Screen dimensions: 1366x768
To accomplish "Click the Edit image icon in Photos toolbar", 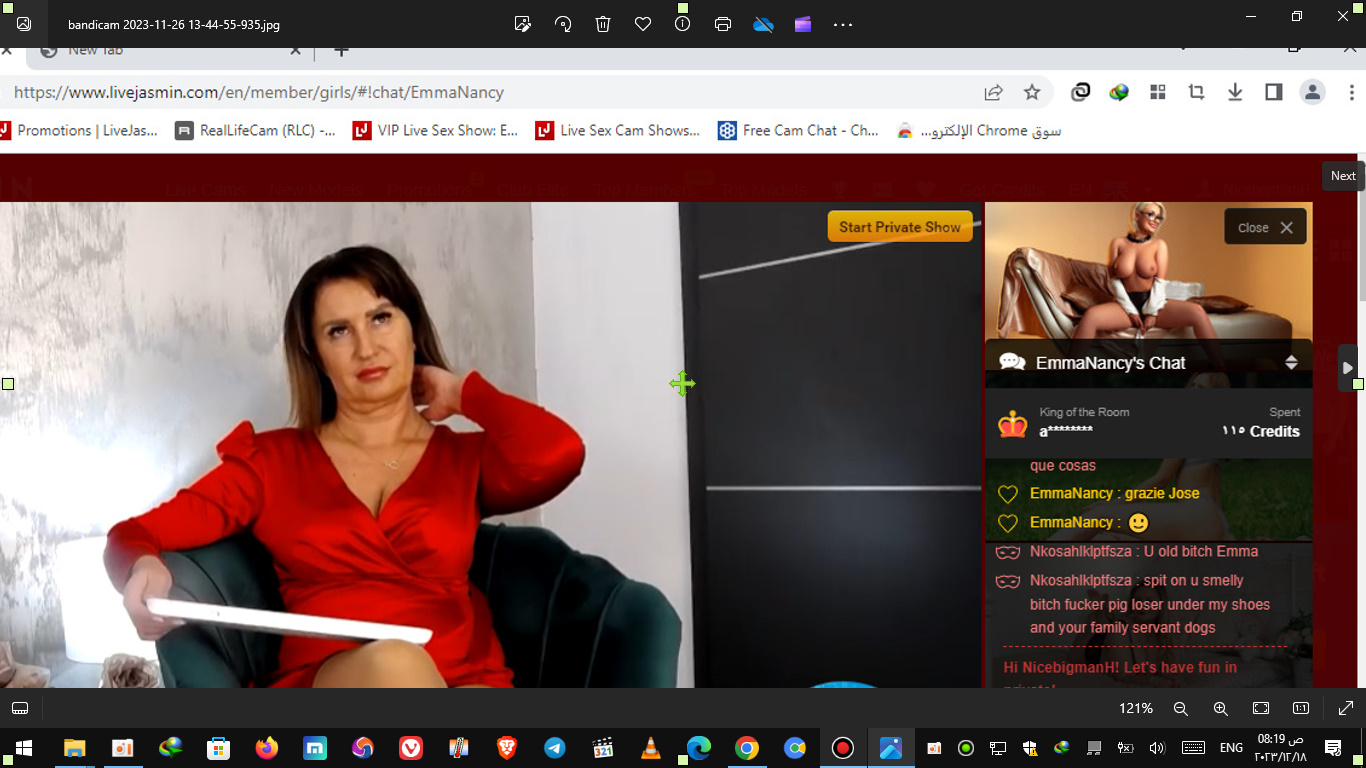I will (522, 24).
